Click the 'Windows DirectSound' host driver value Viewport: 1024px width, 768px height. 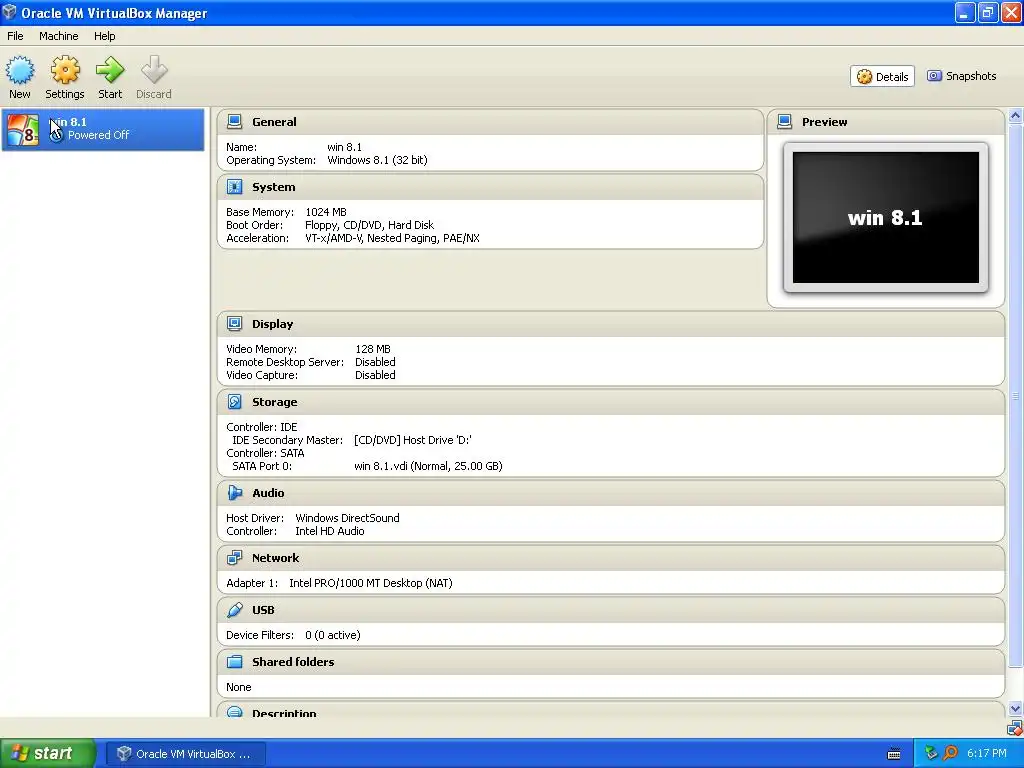(x=347, y=518)
